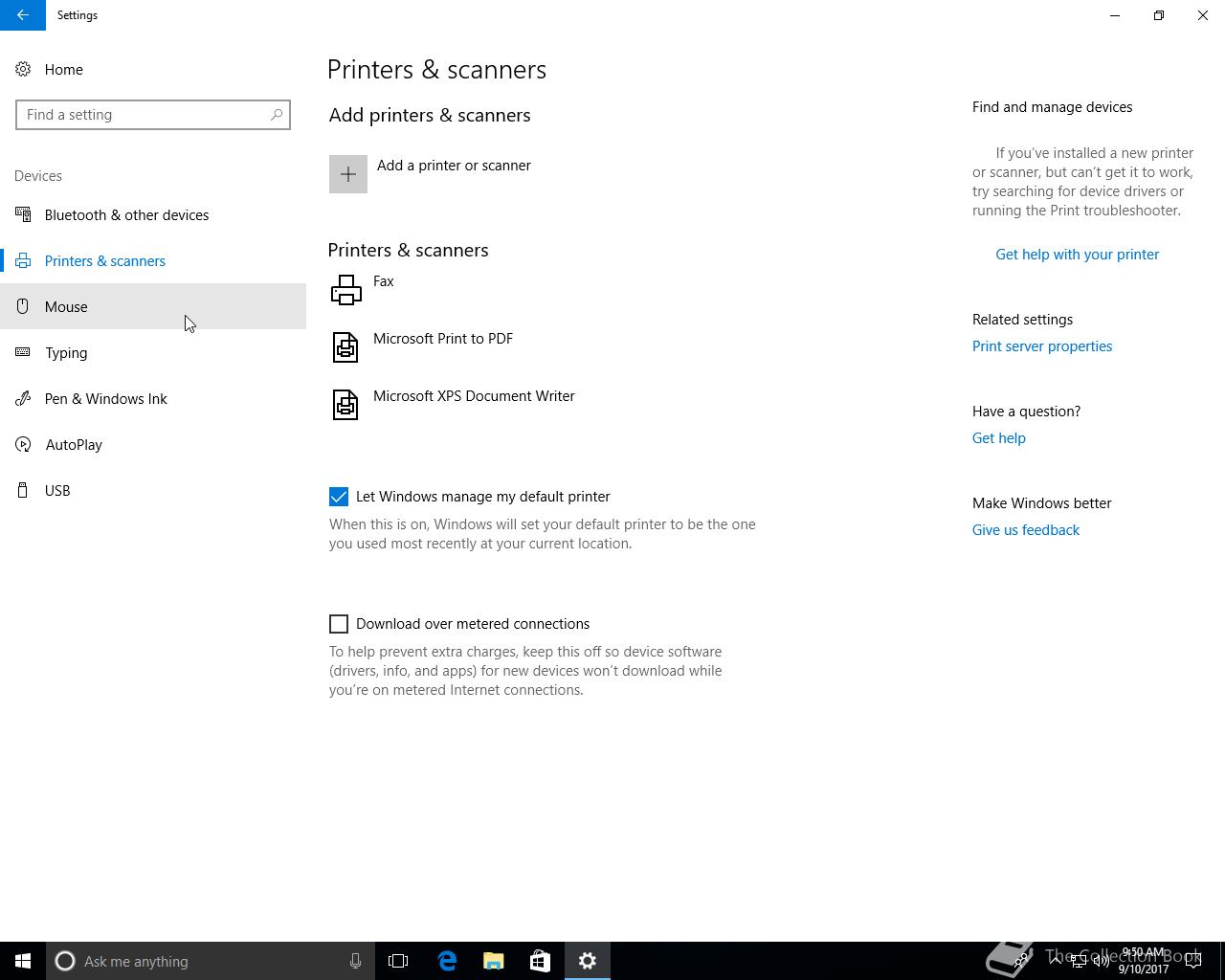Uncheck Let Windows manage my default printer
1225x980 pixels.
pos(339,497)
